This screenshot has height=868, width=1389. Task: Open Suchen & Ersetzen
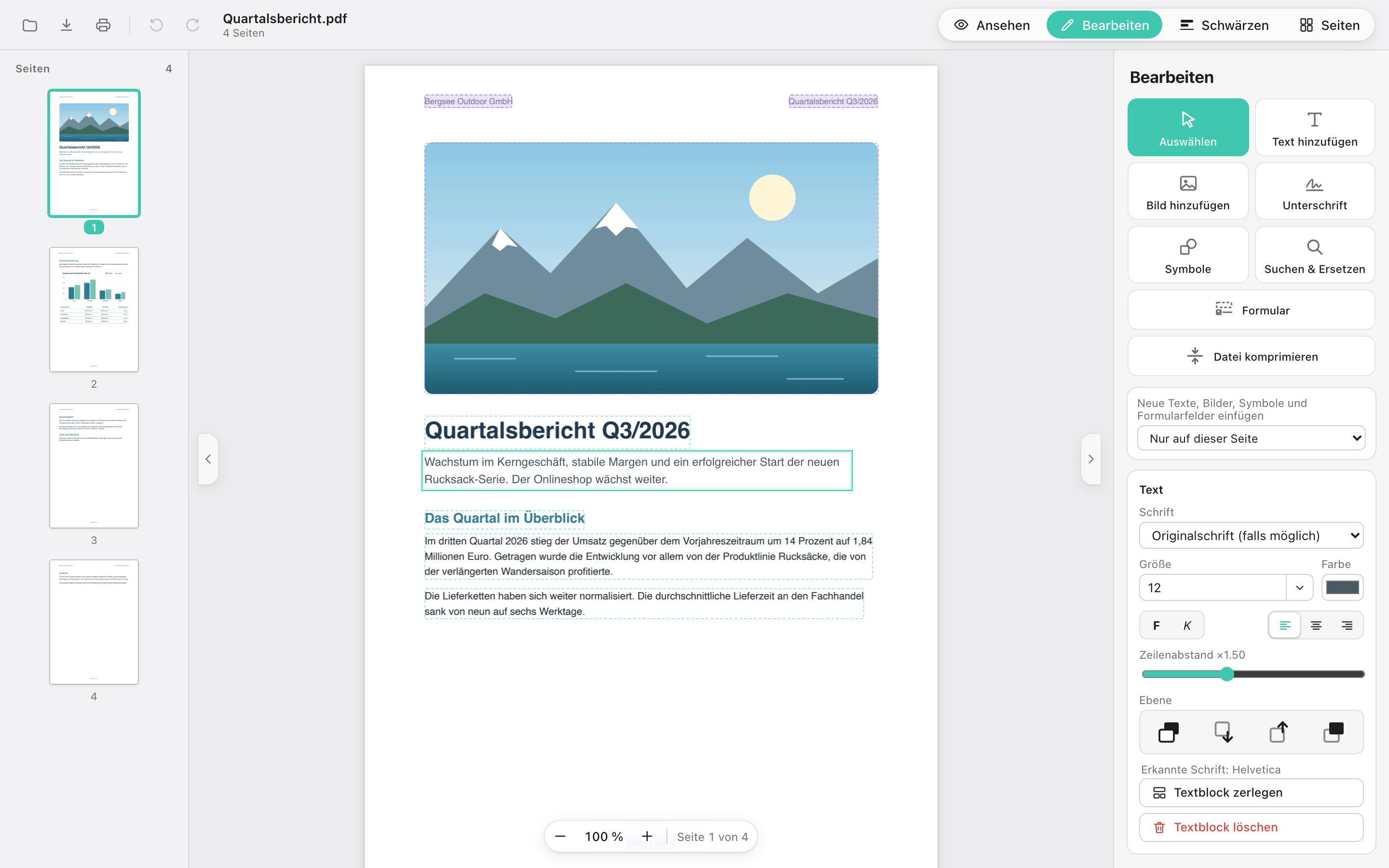click(x=1314, y=255)
